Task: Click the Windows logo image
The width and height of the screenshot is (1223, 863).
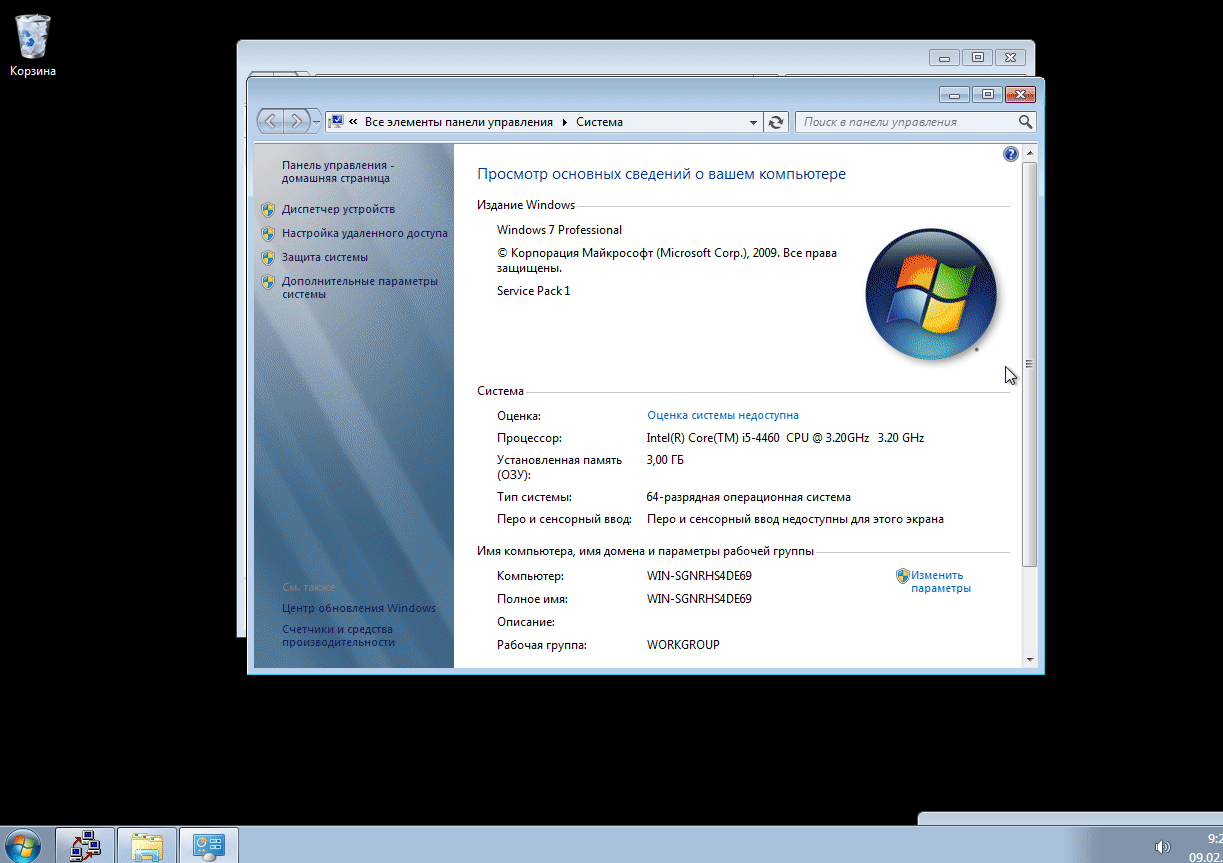Action: tap(930, 294)
